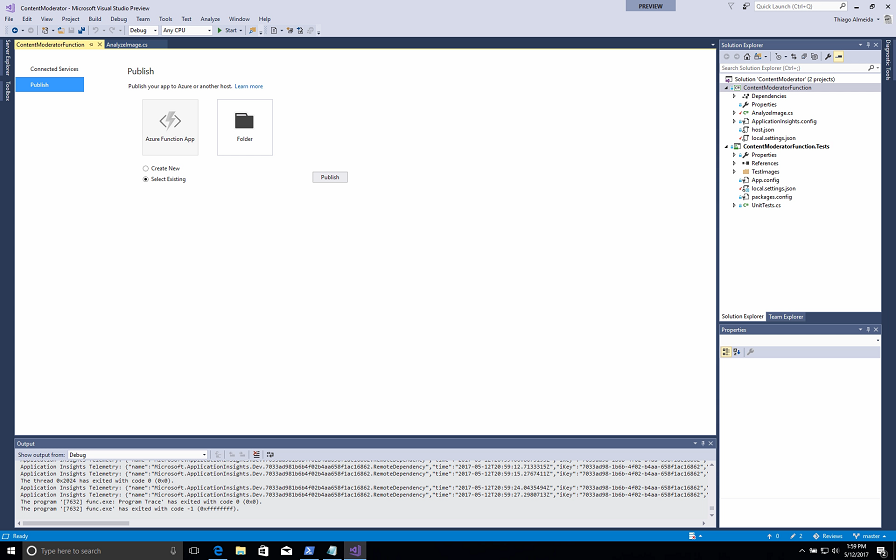Image resolution: width=896 pixels, height=560 pixels.
Task: Open the Analyze menu
Action: (210, 19)
